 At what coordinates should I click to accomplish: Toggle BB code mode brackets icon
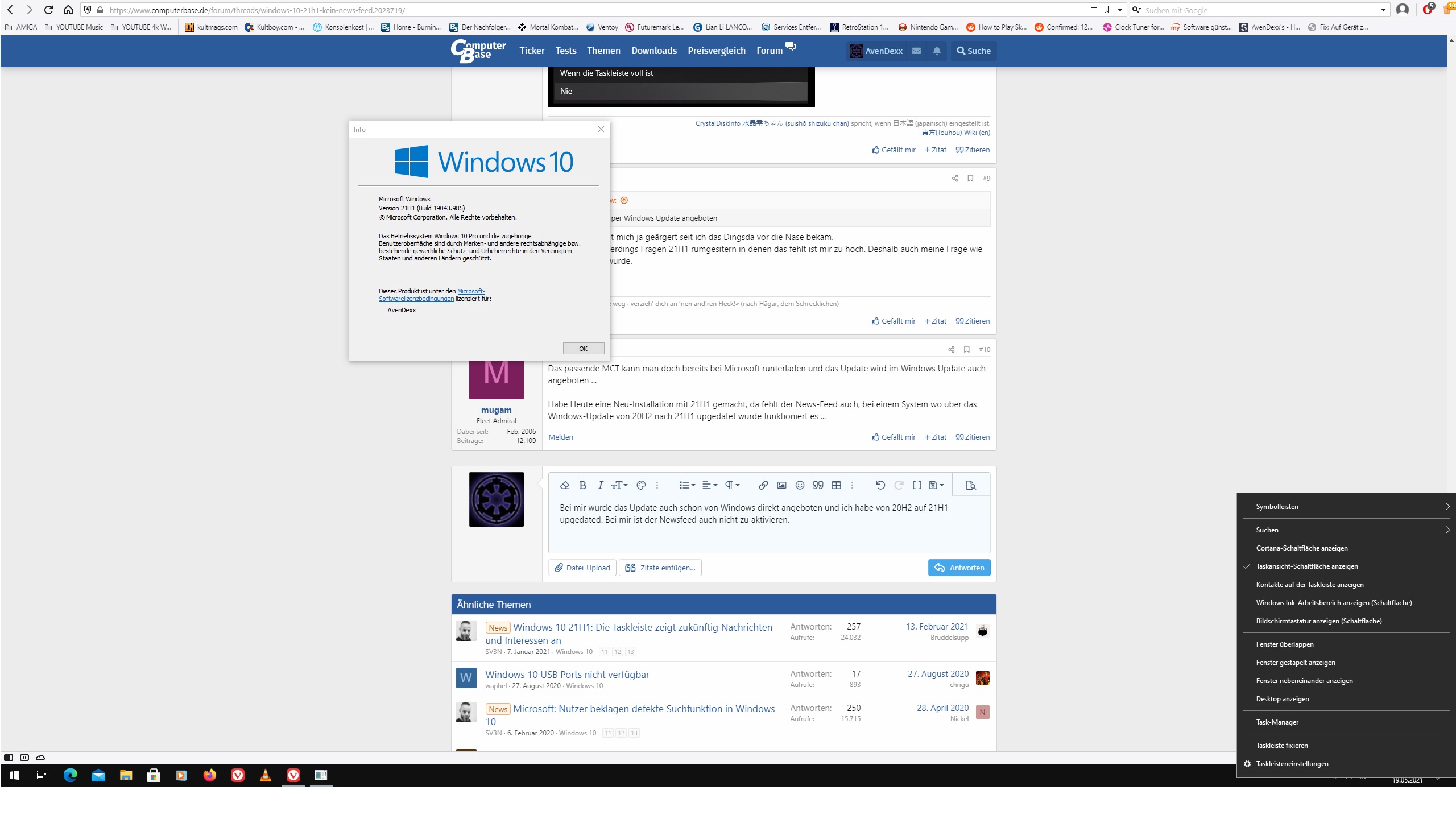coord(917,485)
